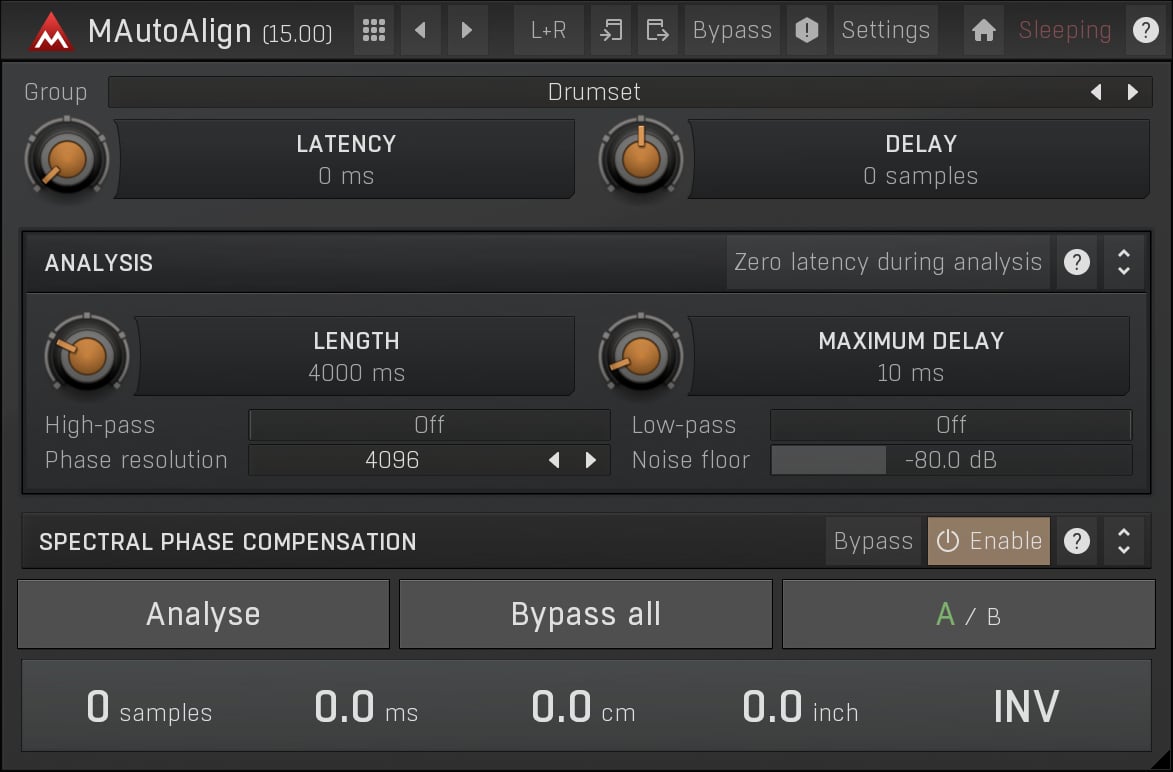Click the panic exclamation icon
The image size is (1173, 772).
coord(806,30)
